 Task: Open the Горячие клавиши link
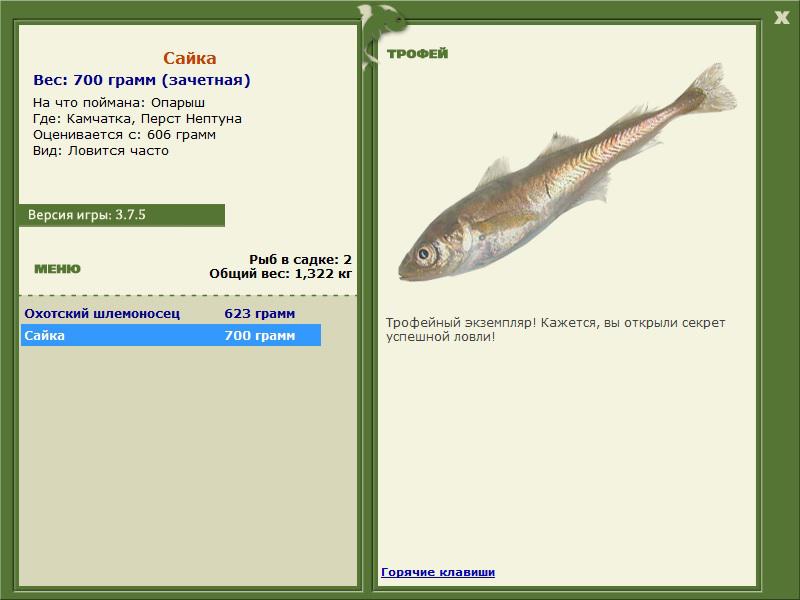438,572
